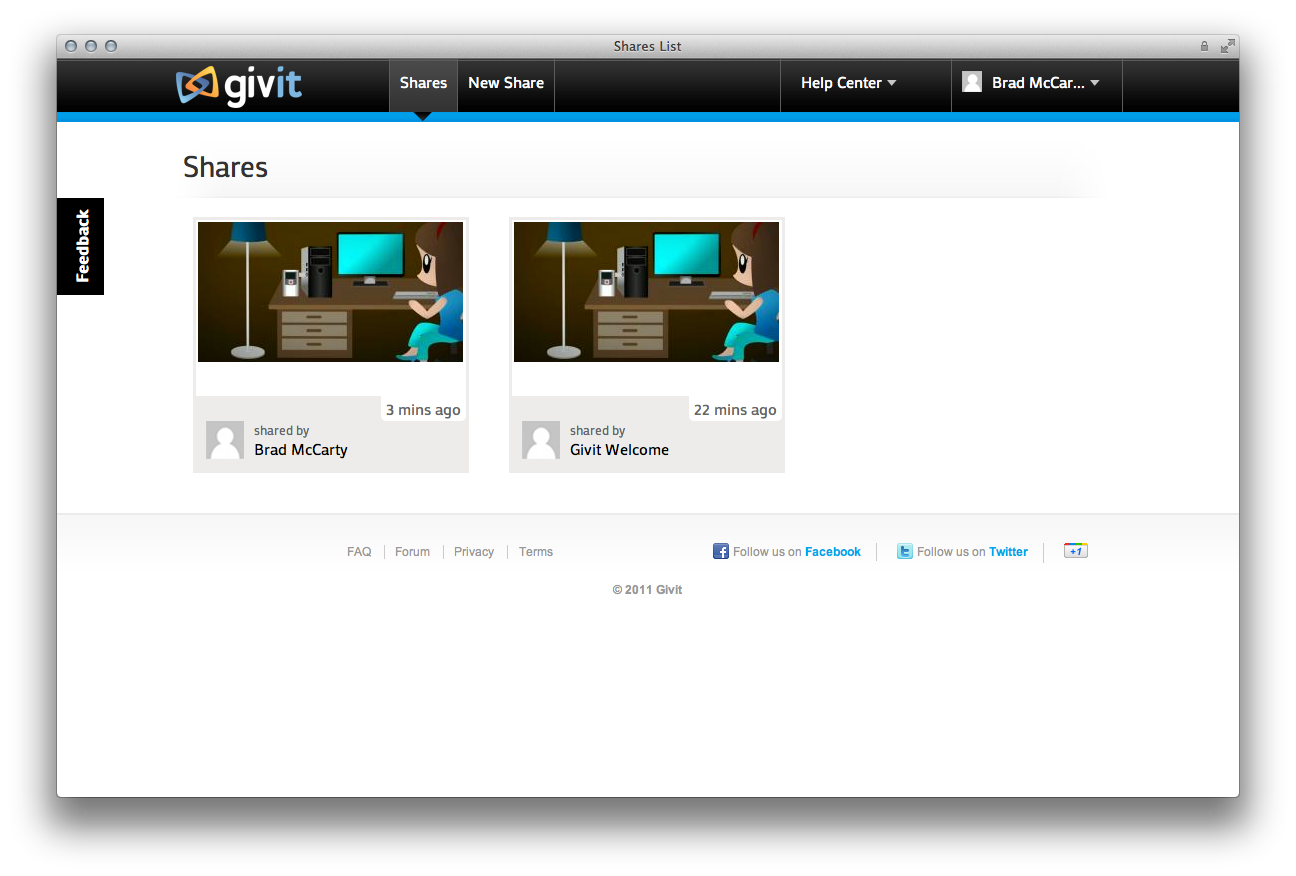Click Brad McCarty's profile avatar
Viewport: 1296px width, 876px height.
point(225,440)
